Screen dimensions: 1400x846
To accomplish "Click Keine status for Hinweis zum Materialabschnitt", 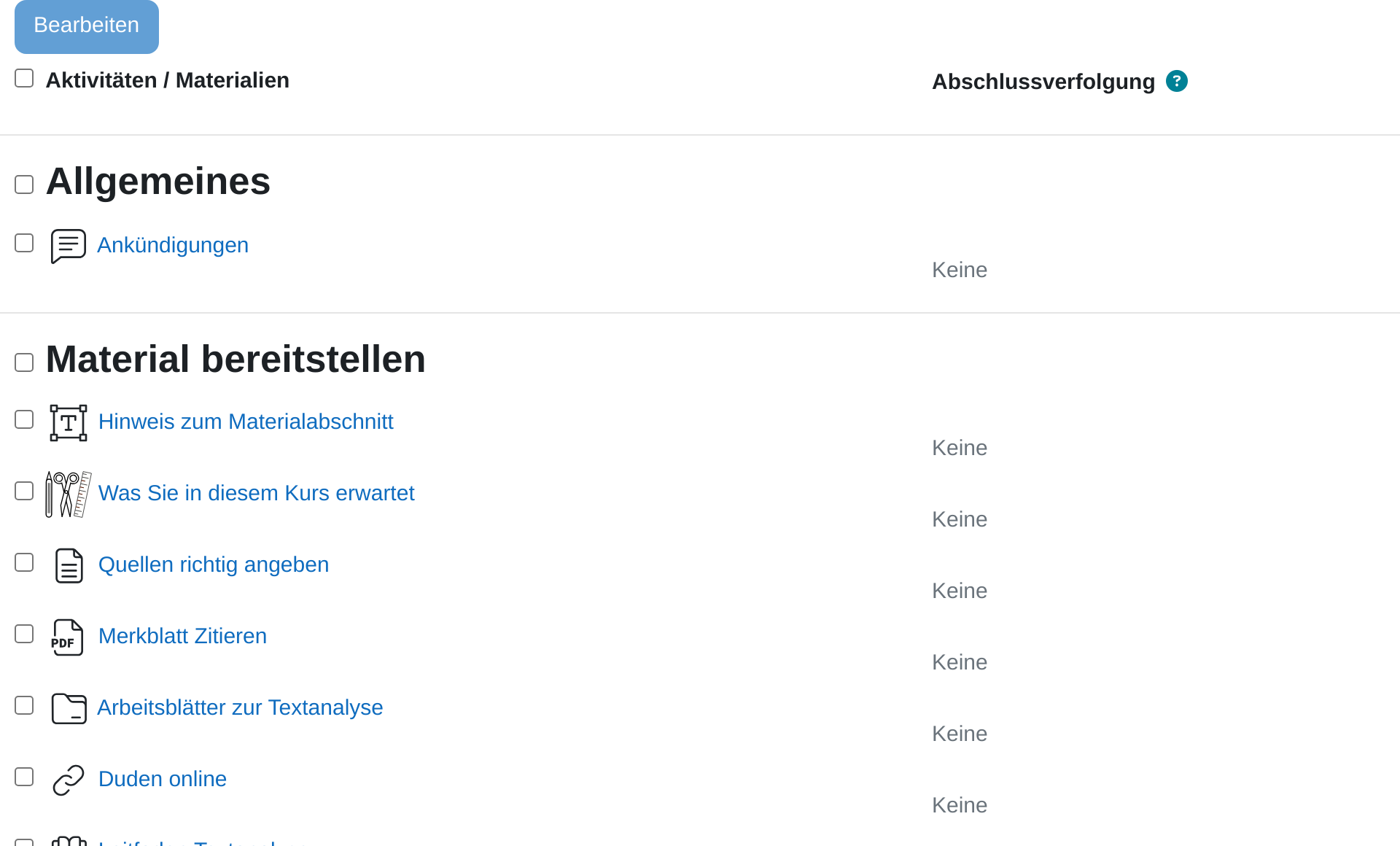I will pos(960,448).
